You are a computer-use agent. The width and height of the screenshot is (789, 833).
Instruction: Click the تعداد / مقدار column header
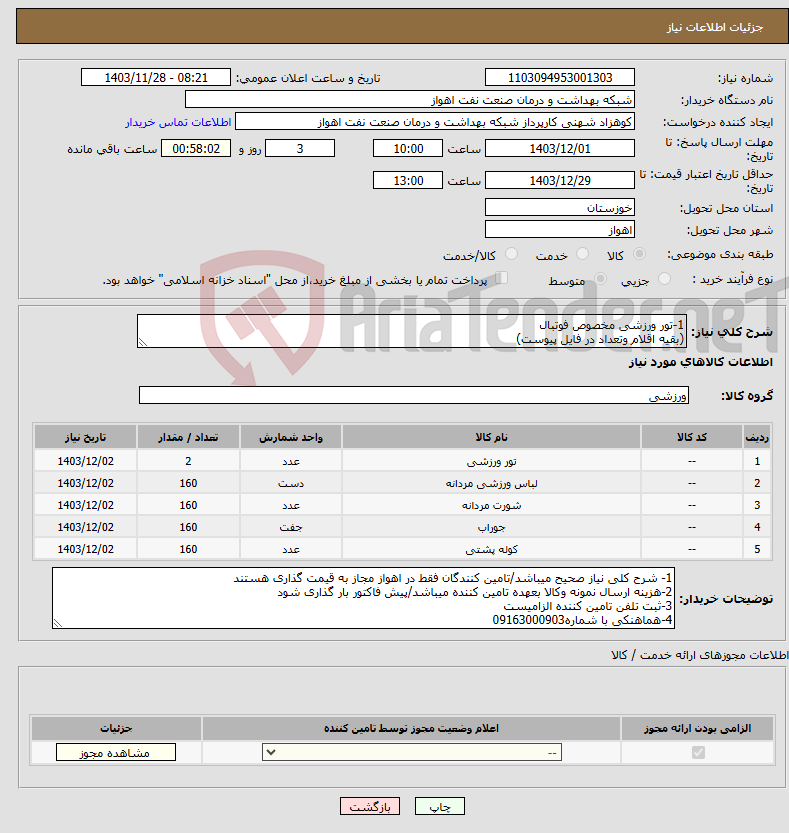coord(188,437)
